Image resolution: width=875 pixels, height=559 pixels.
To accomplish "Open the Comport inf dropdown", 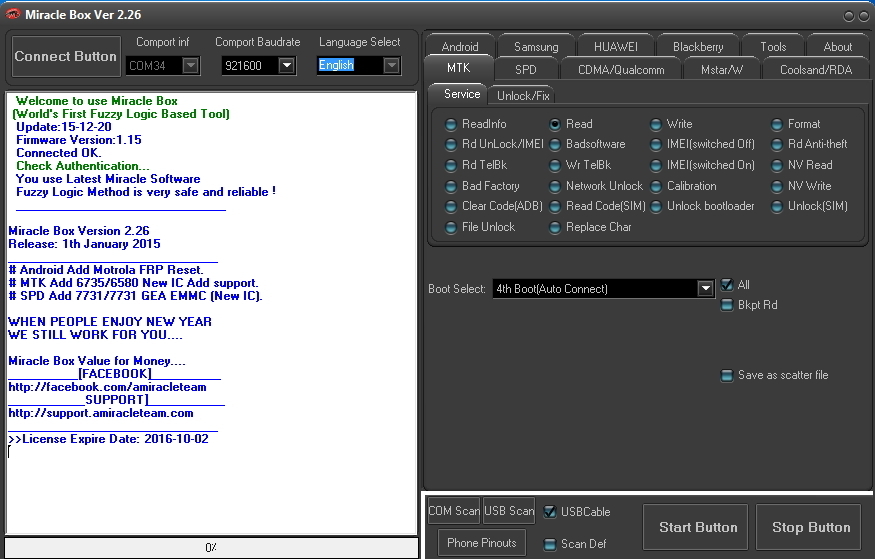I will (191, 66).
